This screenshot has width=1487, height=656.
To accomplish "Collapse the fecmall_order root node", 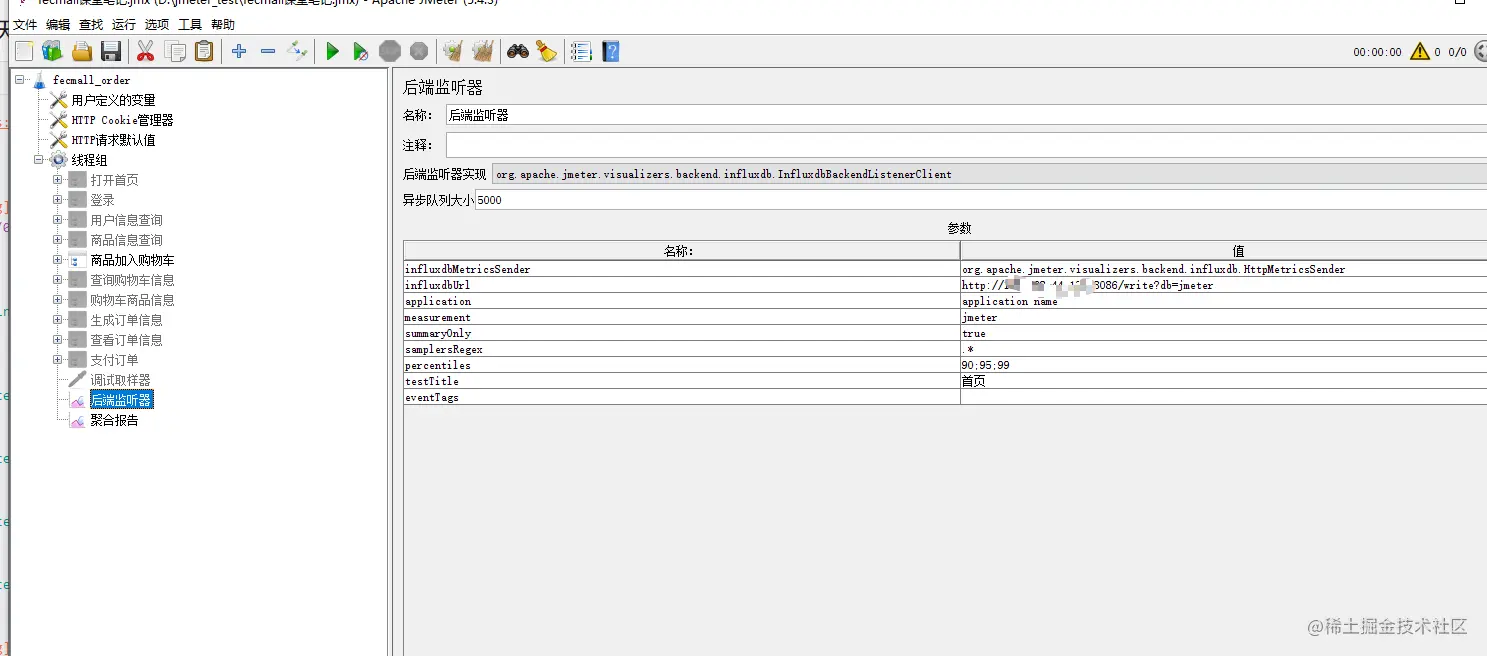I will [19, 80].
